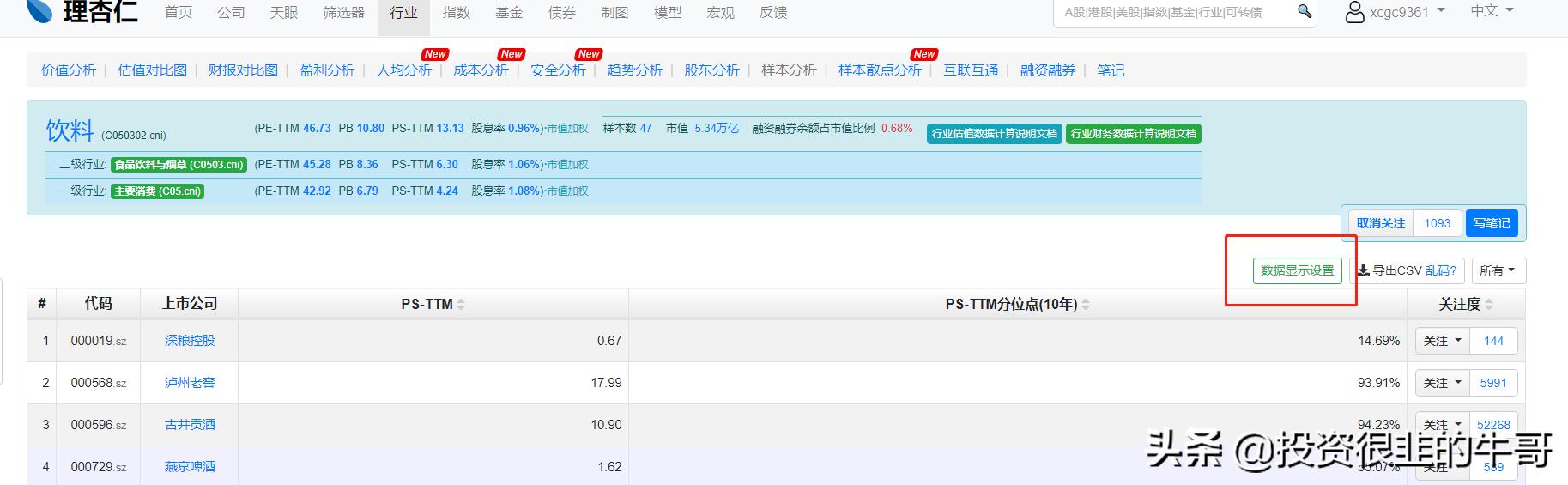Screen dimensions: 1568x485
Task: Click 5991 follow count for 泸州老窖
Action: 1493,383
